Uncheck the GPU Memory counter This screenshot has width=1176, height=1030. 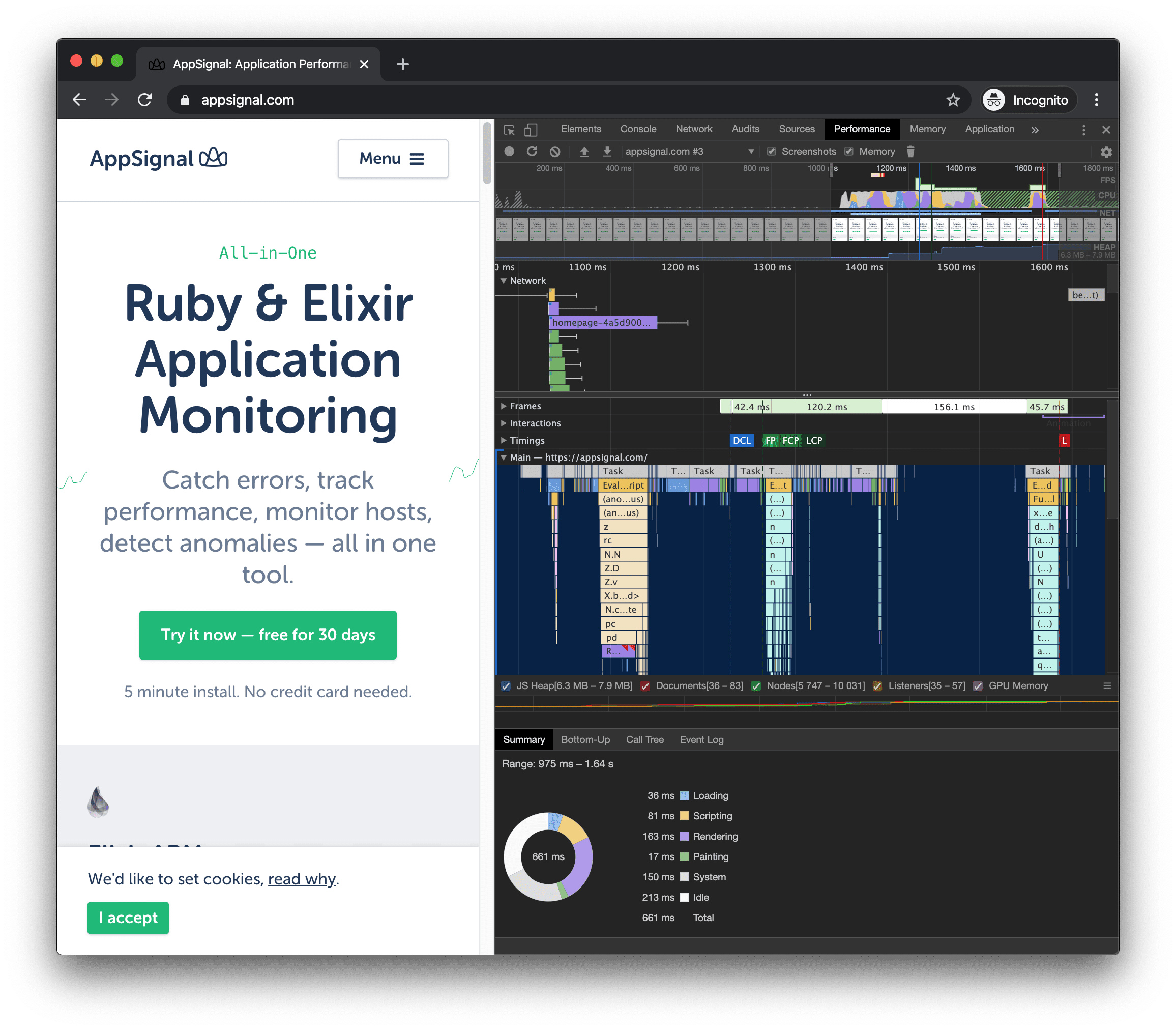pyautogui.click(x=978, y=685)
